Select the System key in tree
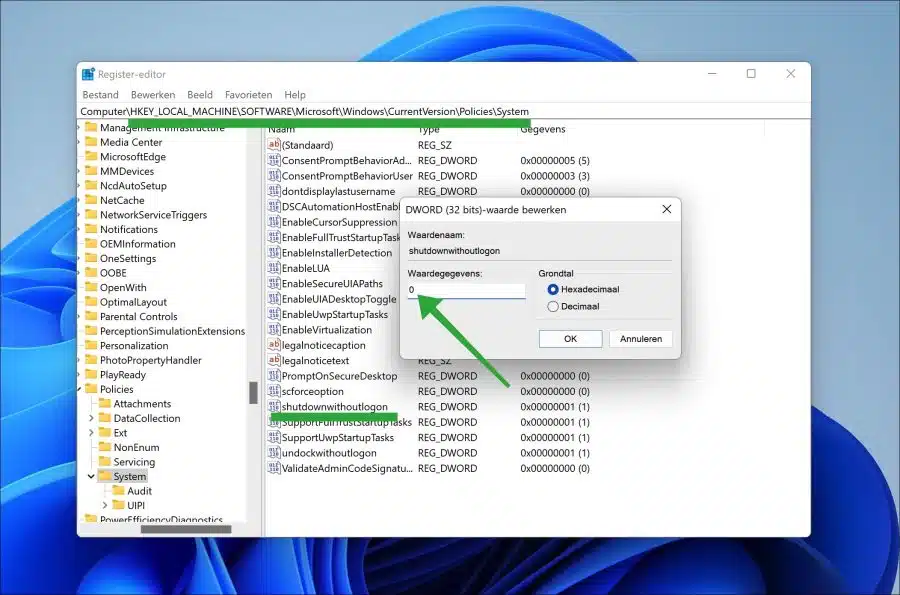This screenshot has width=900, height=595. pyautogui.click(x=130, y=476)
